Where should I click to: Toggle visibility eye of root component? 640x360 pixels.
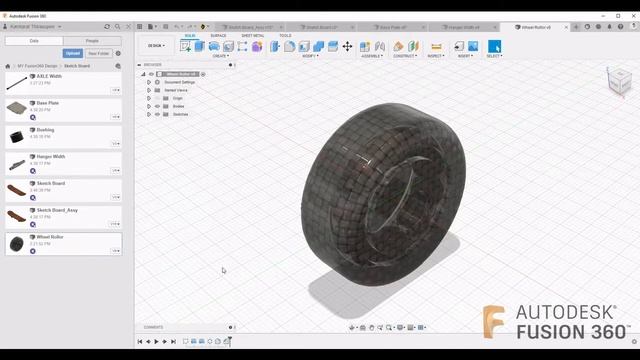pyautogui.click(x=151, y=74)
